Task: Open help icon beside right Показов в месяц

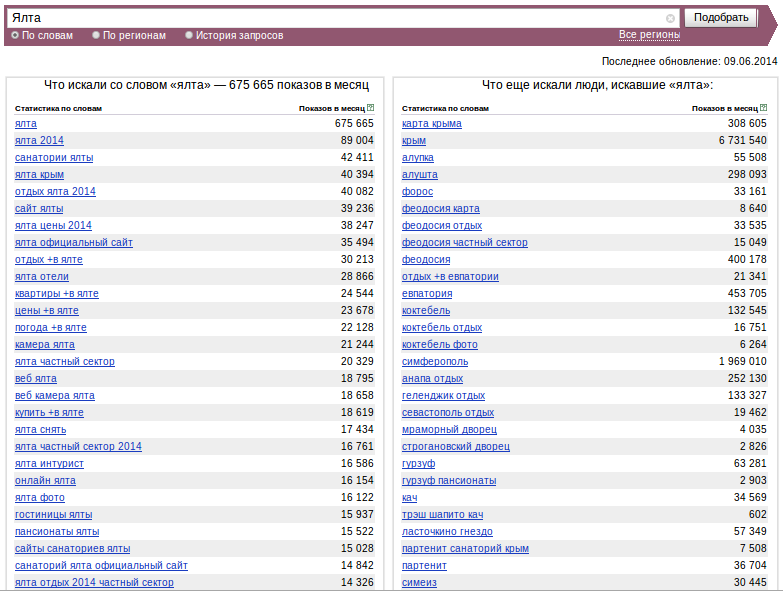Action: 764,107
